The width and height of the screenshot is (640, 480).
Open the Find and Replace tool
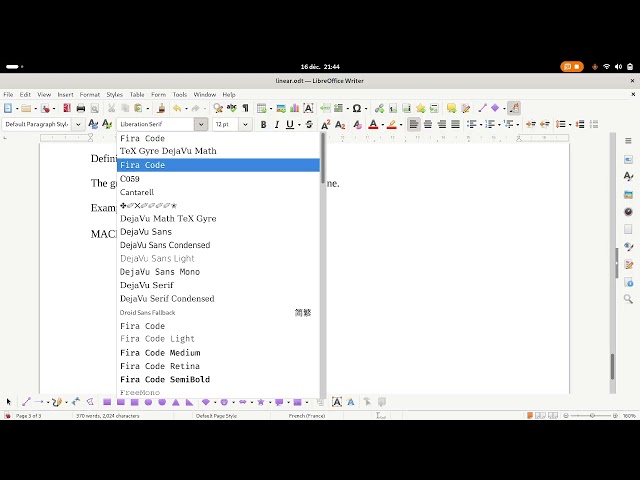(x=218, y=108)
